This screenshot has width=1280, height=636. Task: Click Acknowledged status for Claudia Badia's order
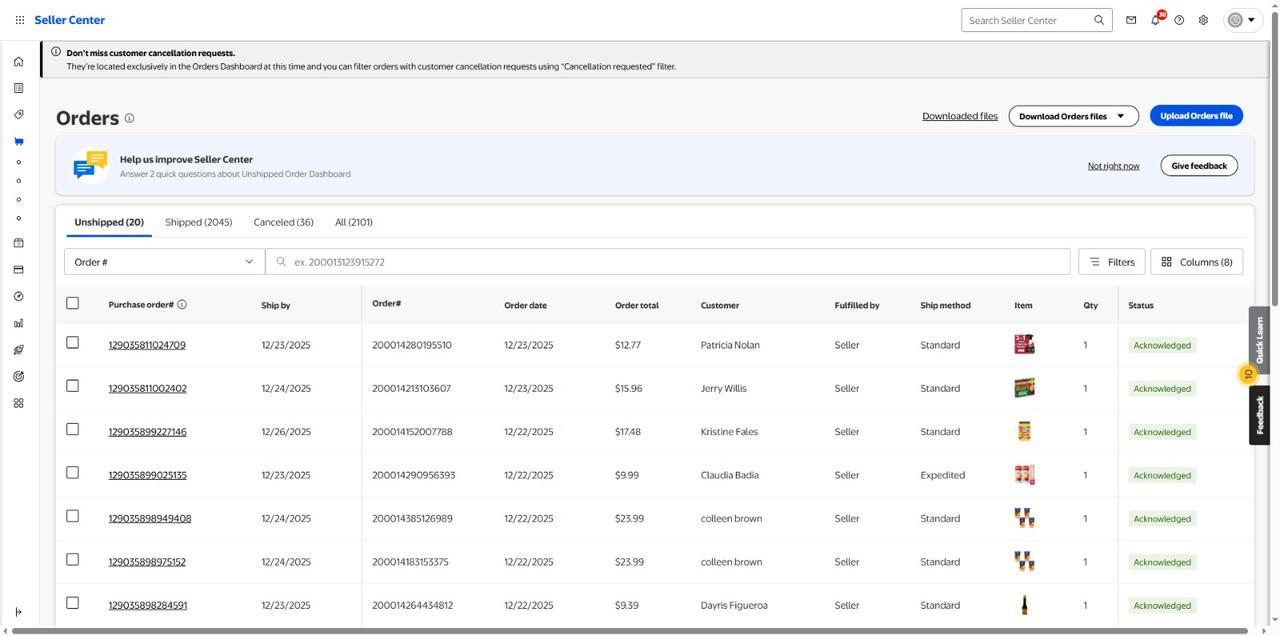pos(1162,475)
